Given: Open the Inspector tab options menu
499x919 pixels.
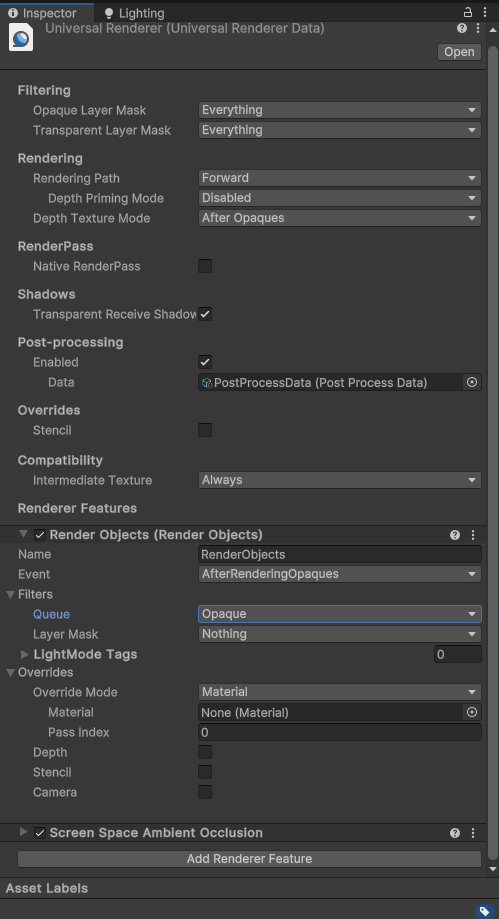Looking at the screenshot, I should 485,12.
